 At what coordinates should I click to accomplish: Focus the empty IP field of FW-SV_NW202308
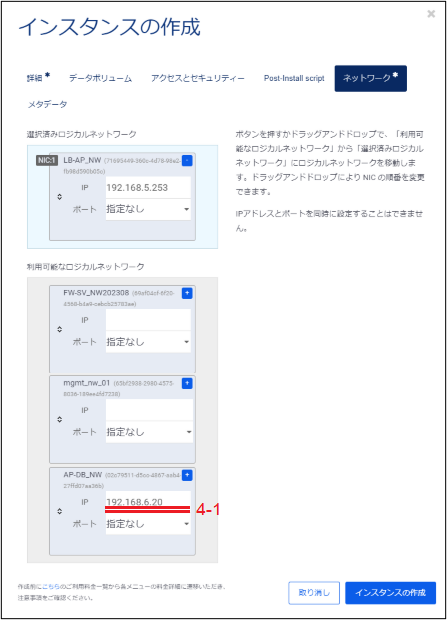[148, 320]
